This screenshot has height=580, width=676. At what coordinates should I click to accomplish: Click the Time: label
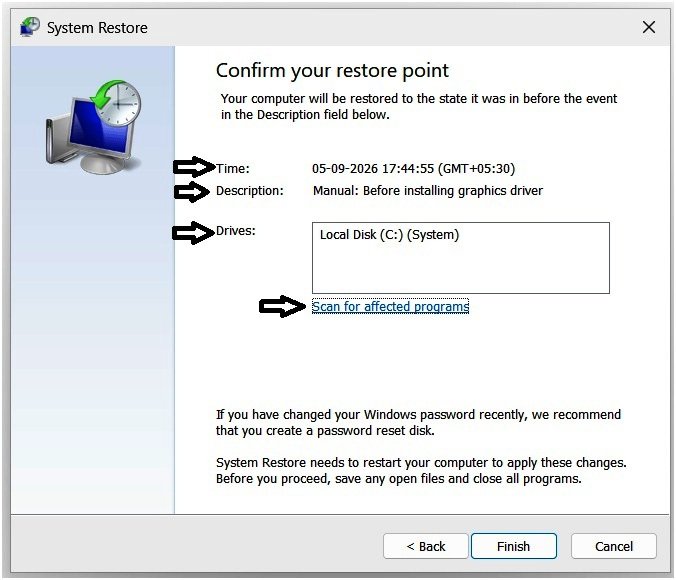click(233, 169)
